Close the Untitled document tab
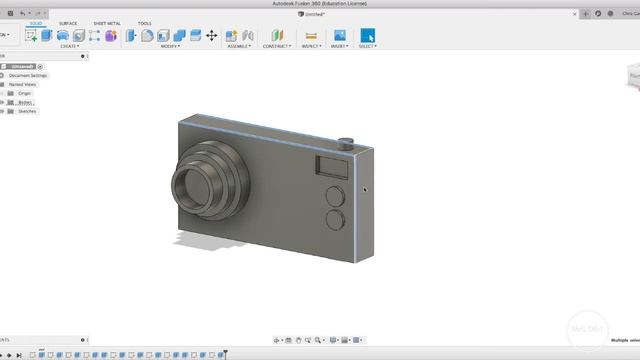 click(575, 14)
